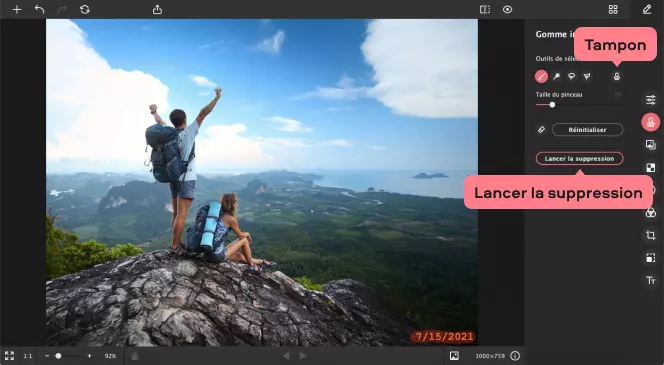Image resolution: width=664 pixels, height=365 pixels.
Task: Toggle fit-to-screen view in bottom bar
Action: (9, 356)
